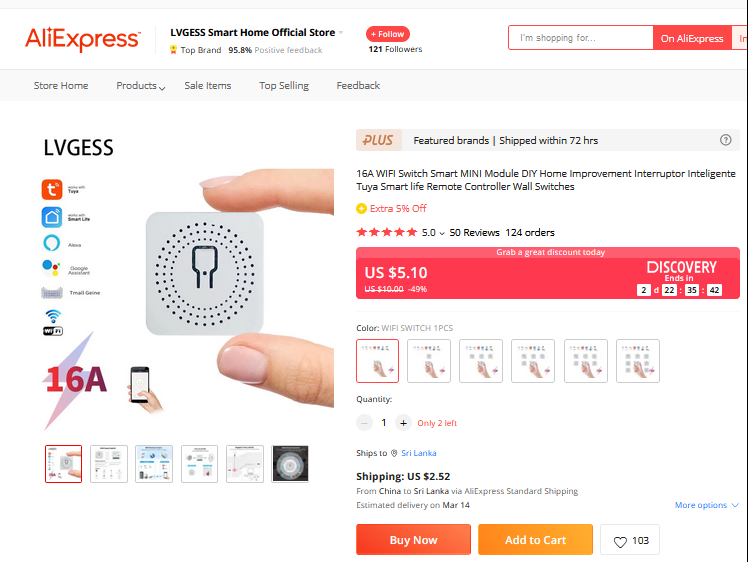The image size is (748, 562).
Task: Select the second color variant option
Action: coord(429,361)
